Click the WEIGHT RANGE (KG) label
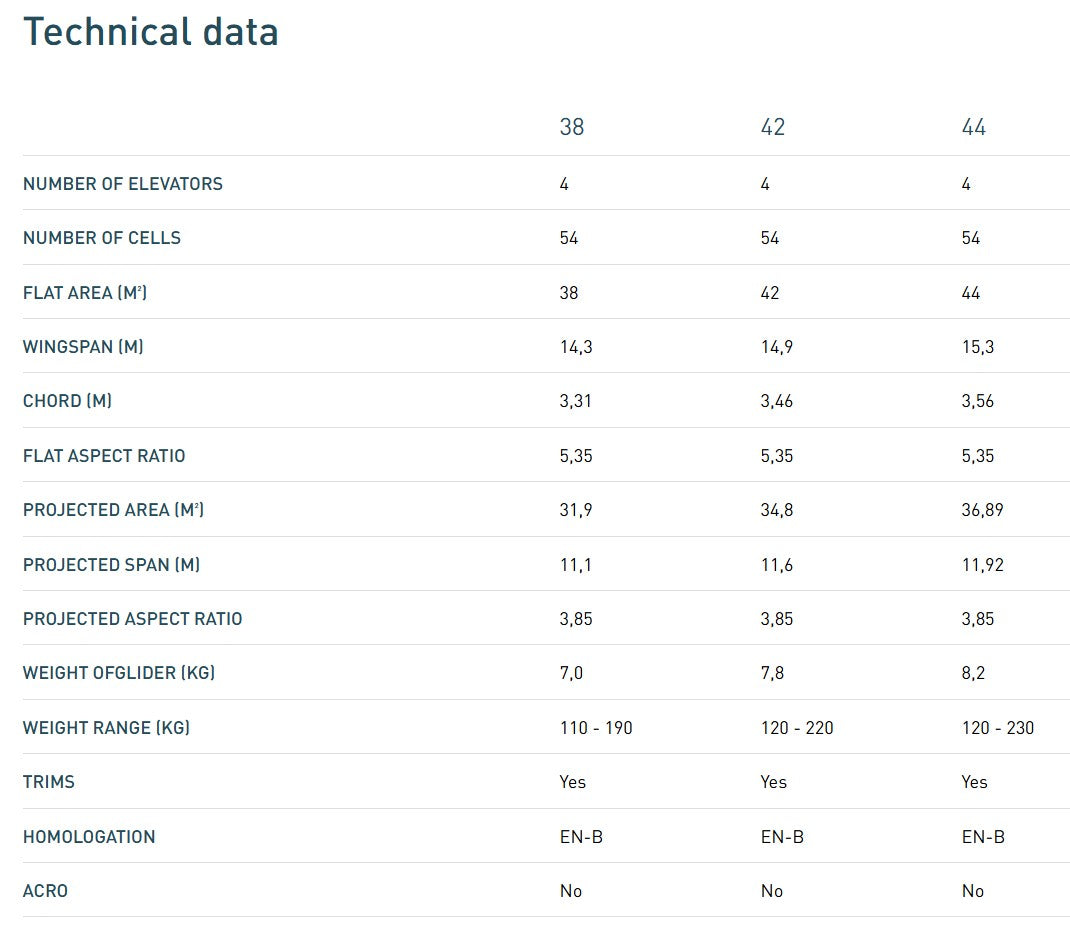Screen dimensions: 1070x930 (x=106, y=727)
